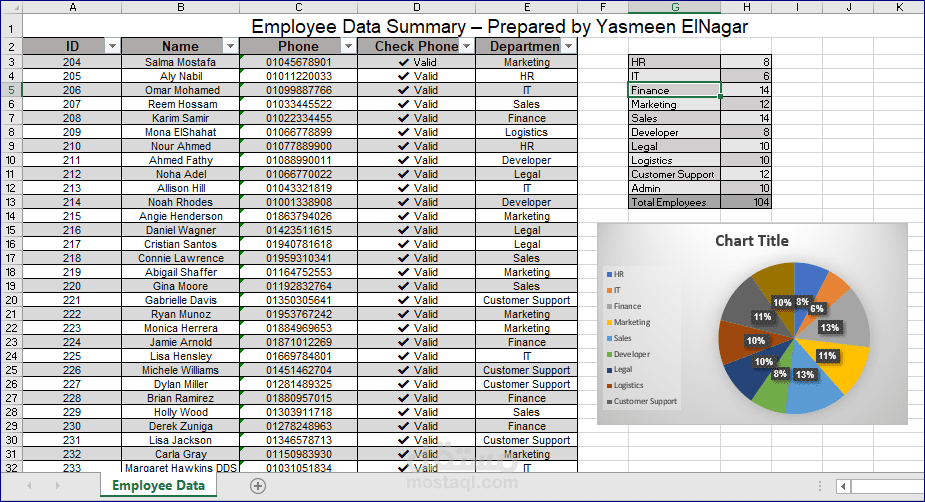Select row 5 header
Viewport: 925px width, 502px height.
coord(11,90)
